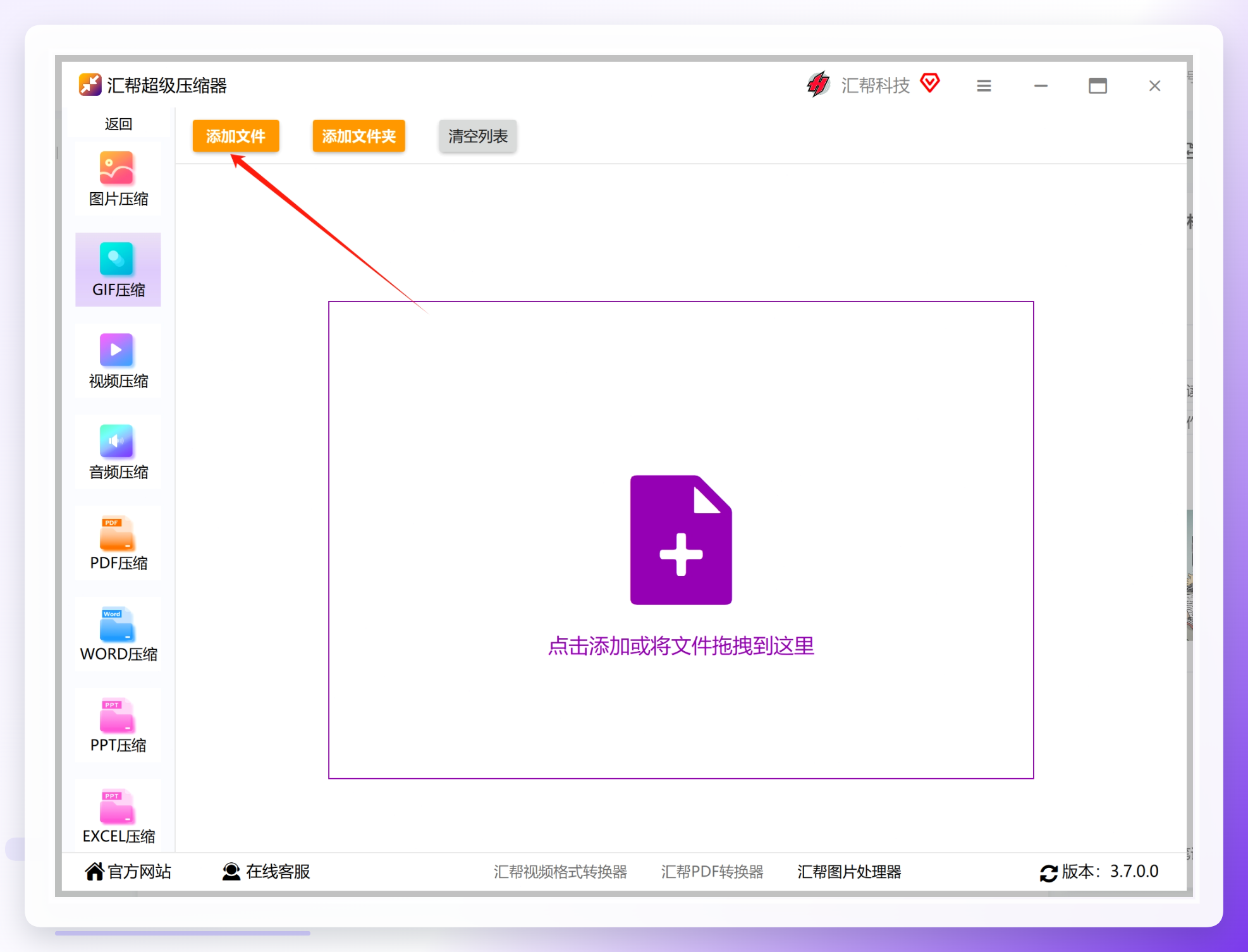The image size is (1248, 952).
Task: Close the compressor window
Action: 1154,85
